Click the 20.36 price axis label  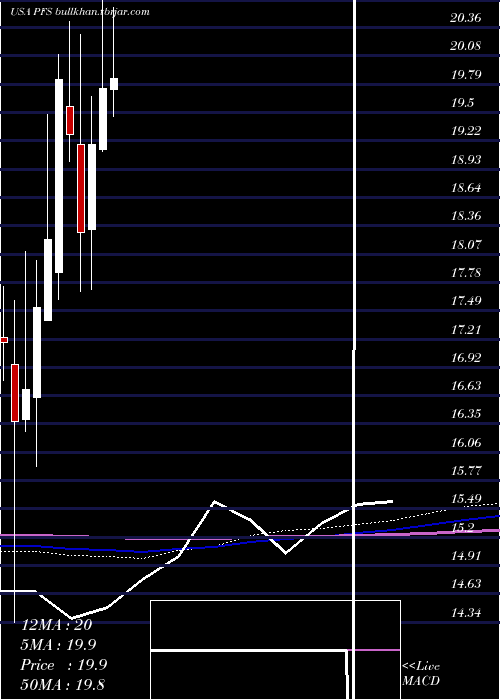coord(466,18)
